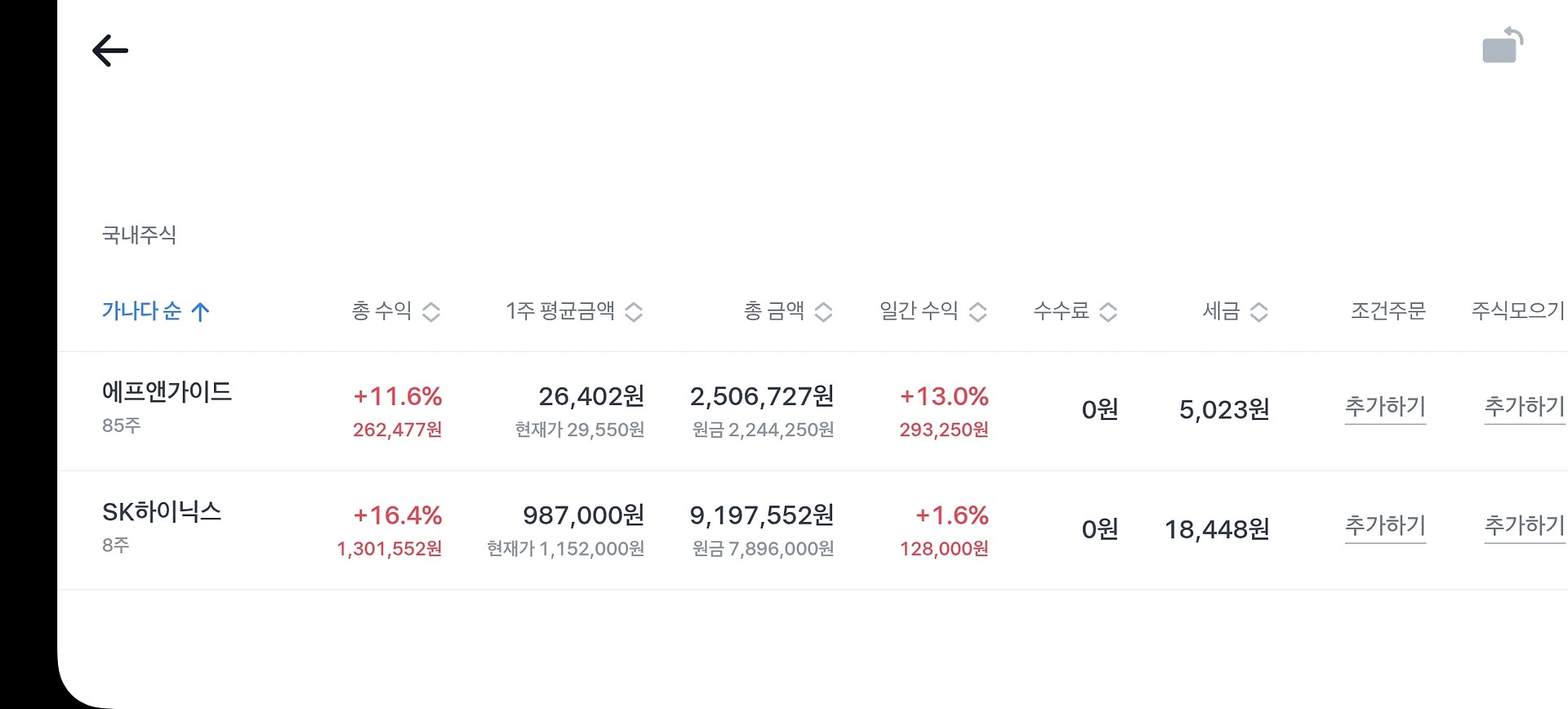Add 주식모으기 for SK하이닉스
The height and width of the screenshot is (709, 1568).
pos(1525,527)
